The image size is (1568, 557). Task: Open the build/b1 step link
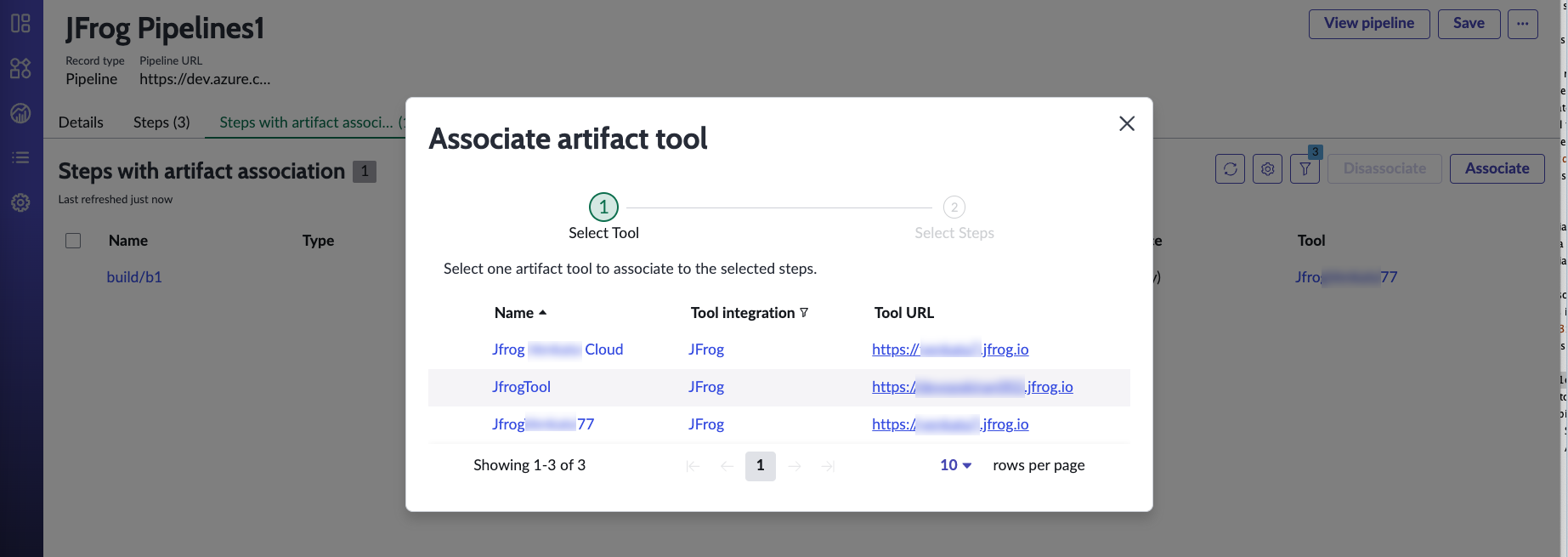[x=134, y=277]
